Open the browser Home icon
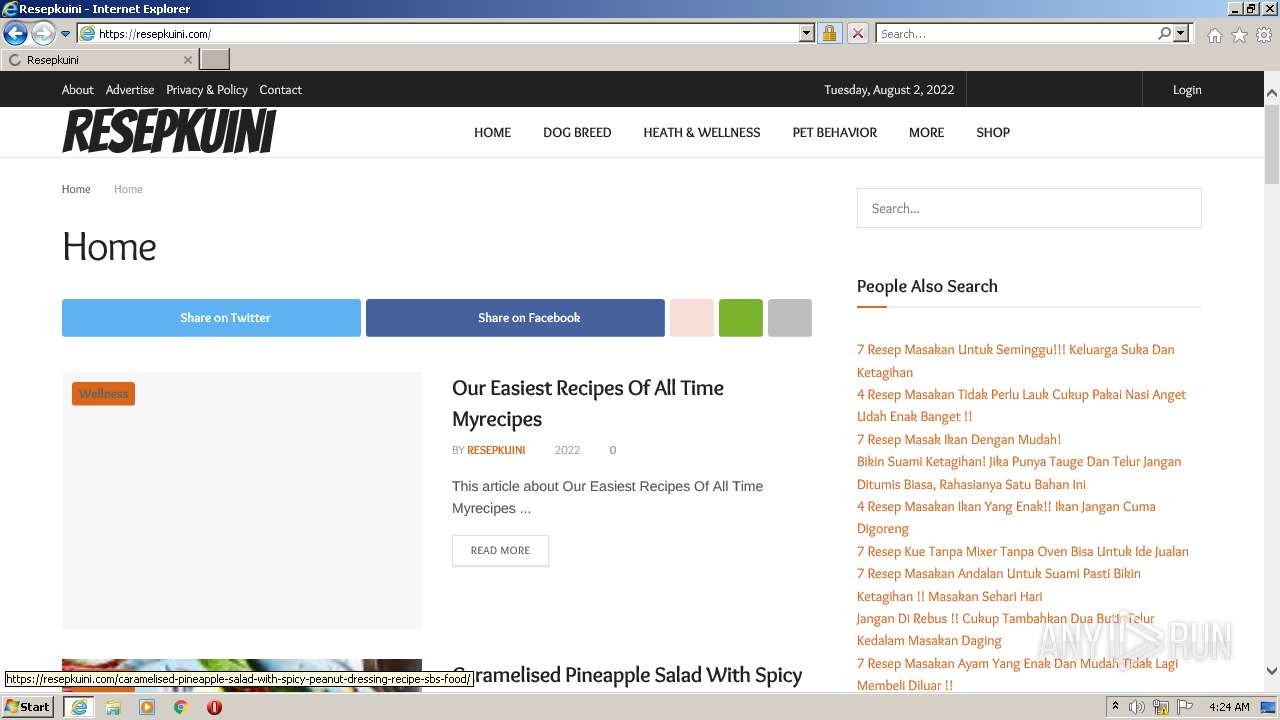 pyautogui.click(x=1214, y=35)
